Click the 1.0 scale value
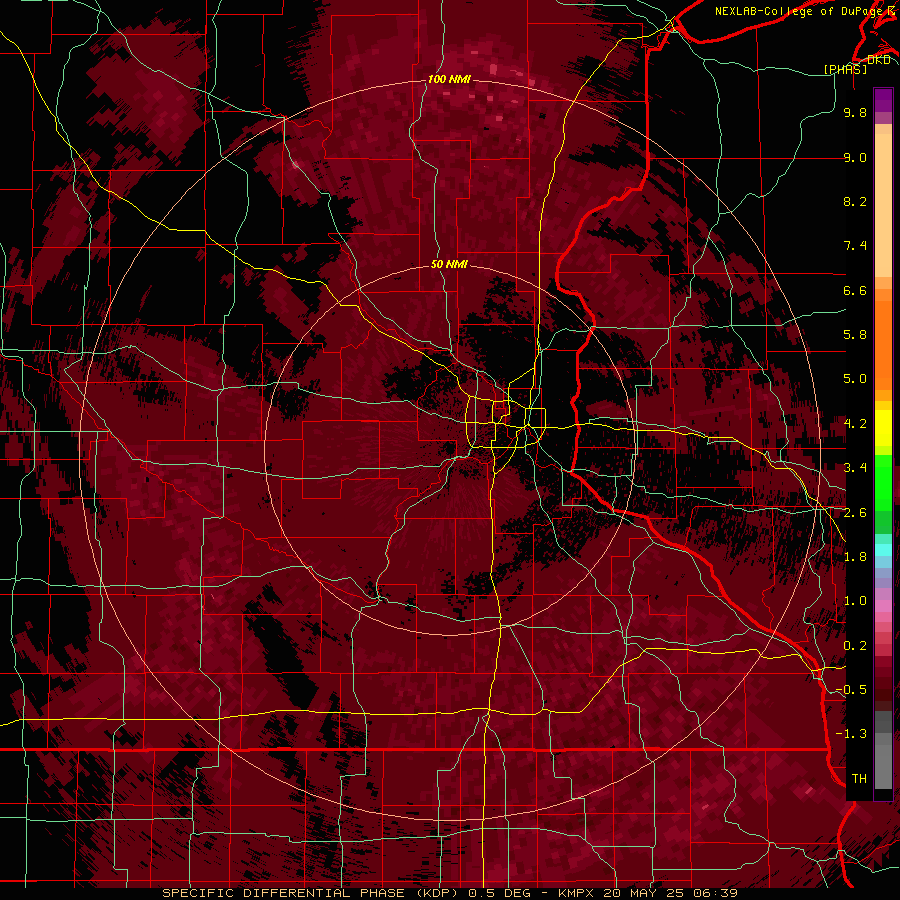Image resolution: width=900 pixels, height=900 pixels. point(855,601)
